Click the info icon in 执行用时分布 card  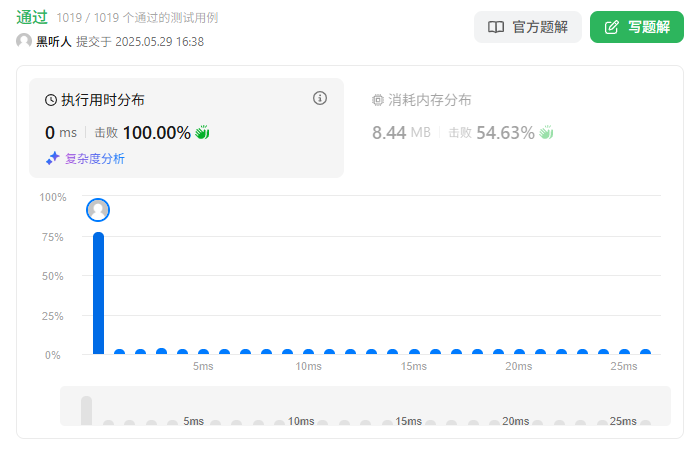click(x=320, y=98)
